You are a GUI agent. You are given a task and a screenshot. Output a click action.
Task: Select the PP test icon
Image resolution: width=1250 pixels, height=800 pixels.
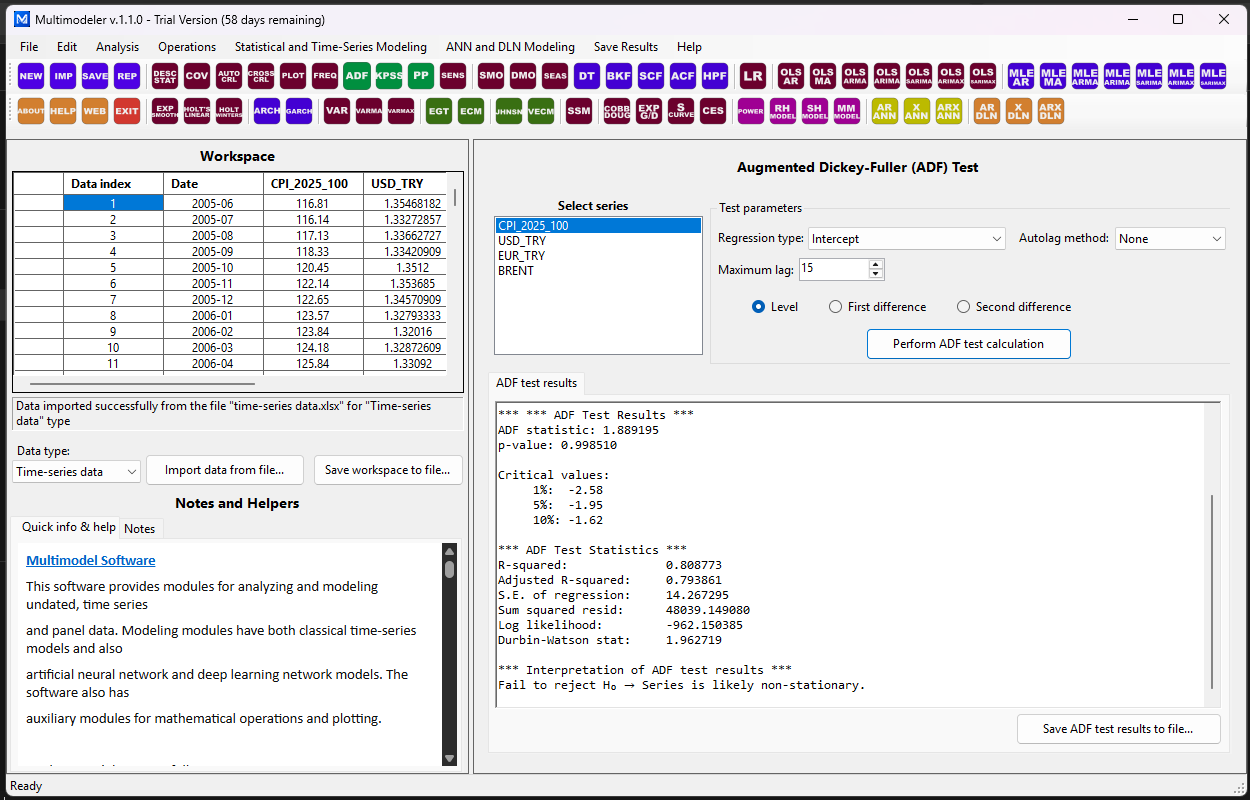pos(421,76)
